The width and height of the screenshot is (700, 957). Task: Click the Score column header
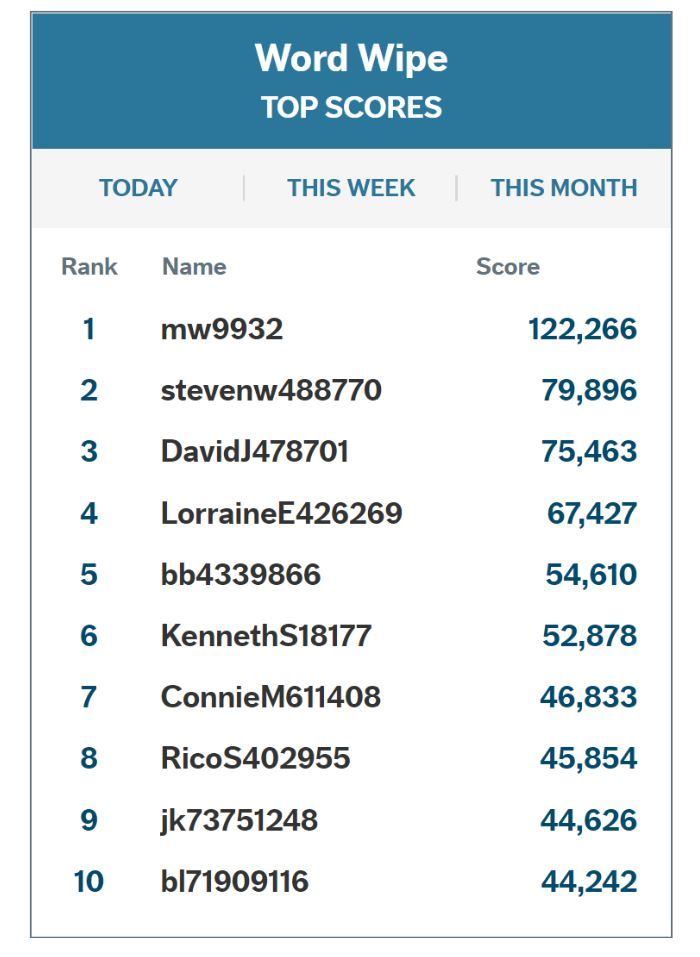tap(507, 267)
